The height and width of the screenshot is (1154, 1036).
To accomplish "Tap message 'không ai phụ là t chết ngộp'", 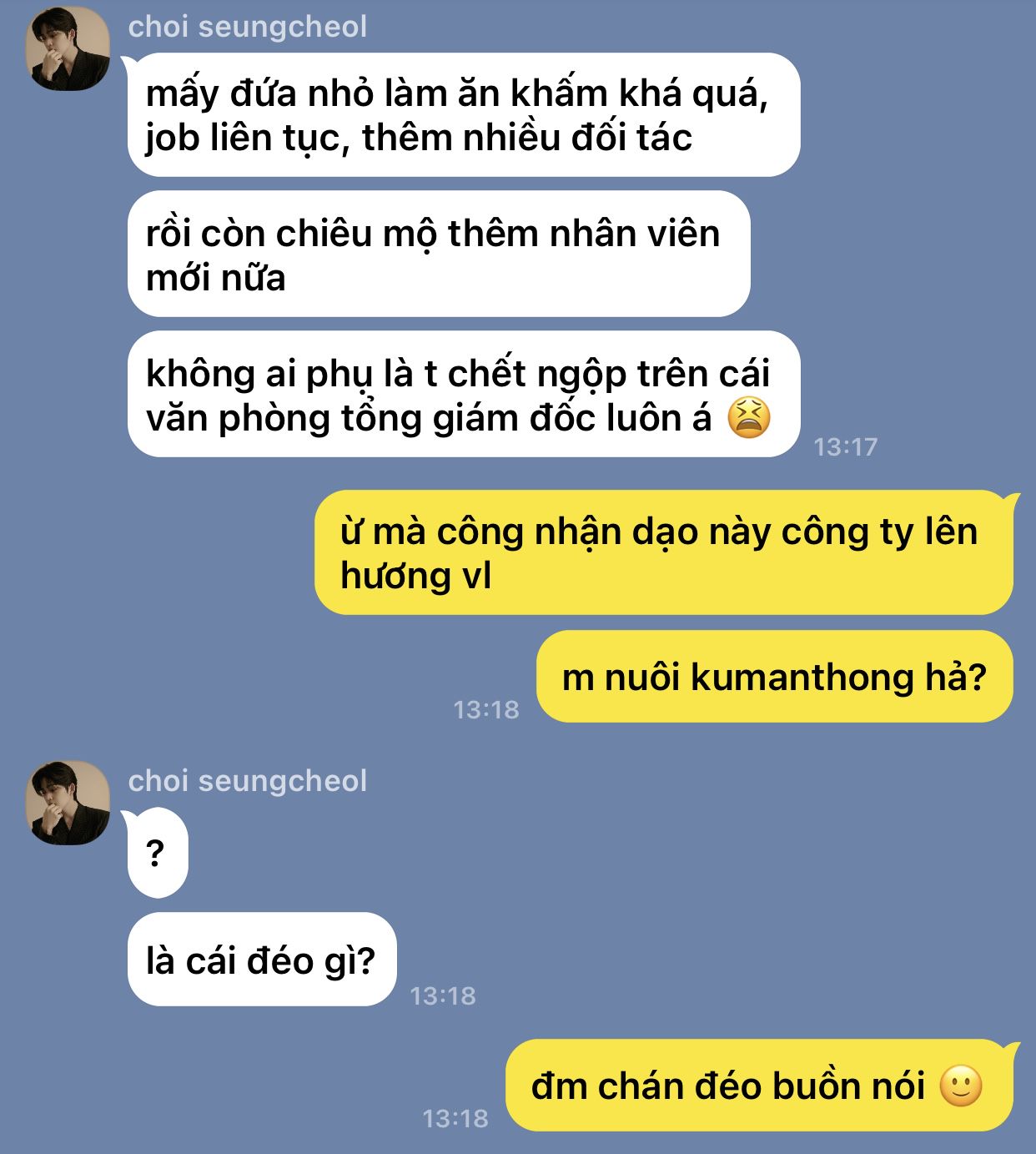I will tap(464, 395).
